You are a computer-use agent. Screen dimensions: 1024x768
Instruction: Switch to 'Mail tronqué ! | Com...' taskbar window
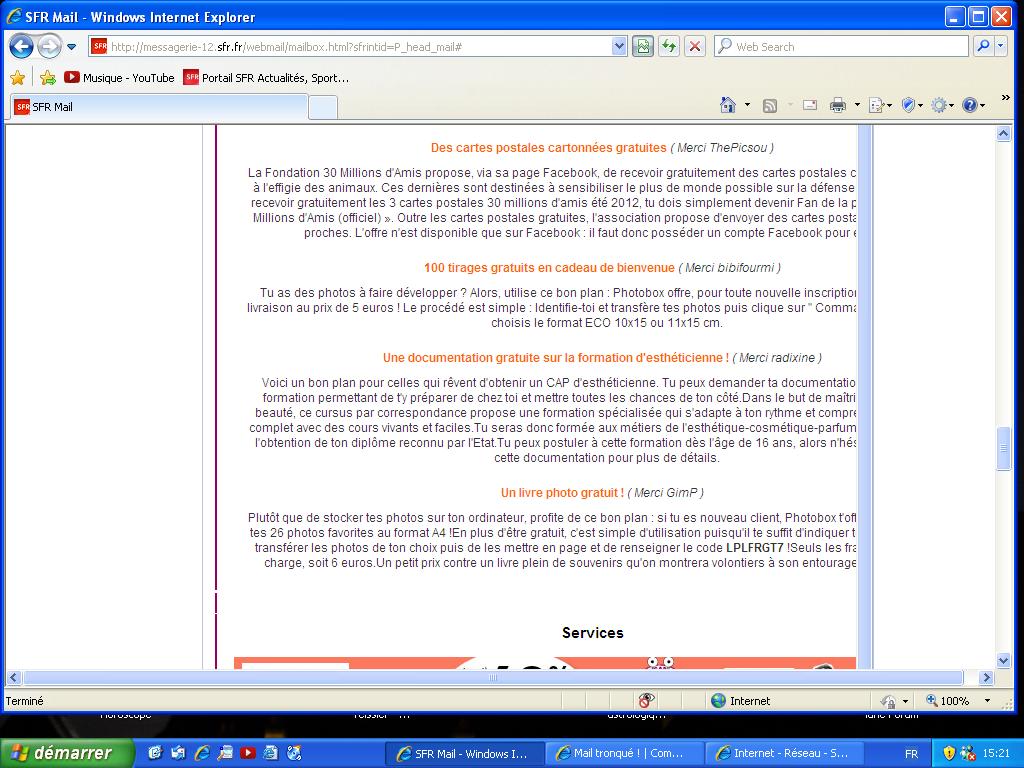pos(624,753)
